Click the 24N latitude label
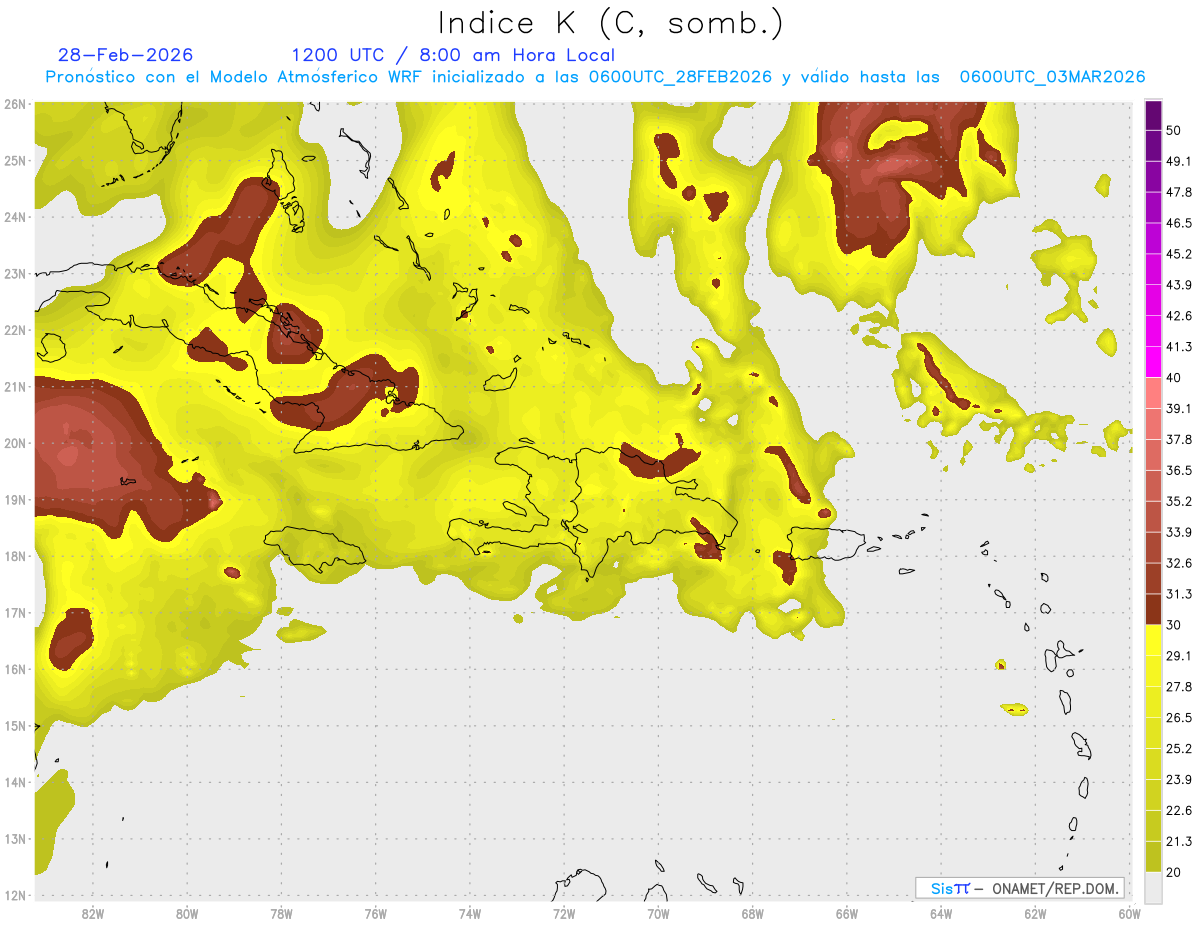1200x927 pixels. pos(15,217)
